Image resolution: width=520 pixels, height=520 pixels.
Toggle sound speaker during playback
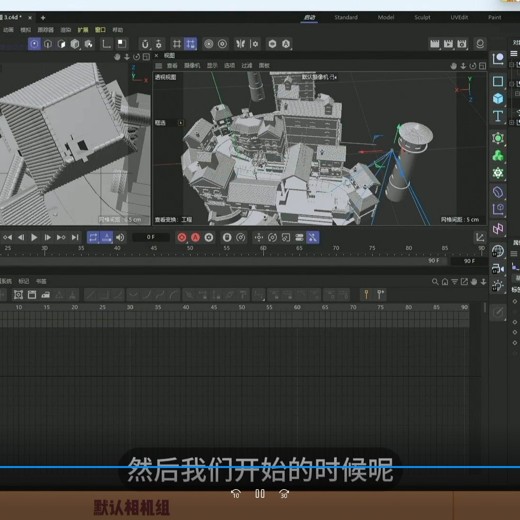[120, 237]
